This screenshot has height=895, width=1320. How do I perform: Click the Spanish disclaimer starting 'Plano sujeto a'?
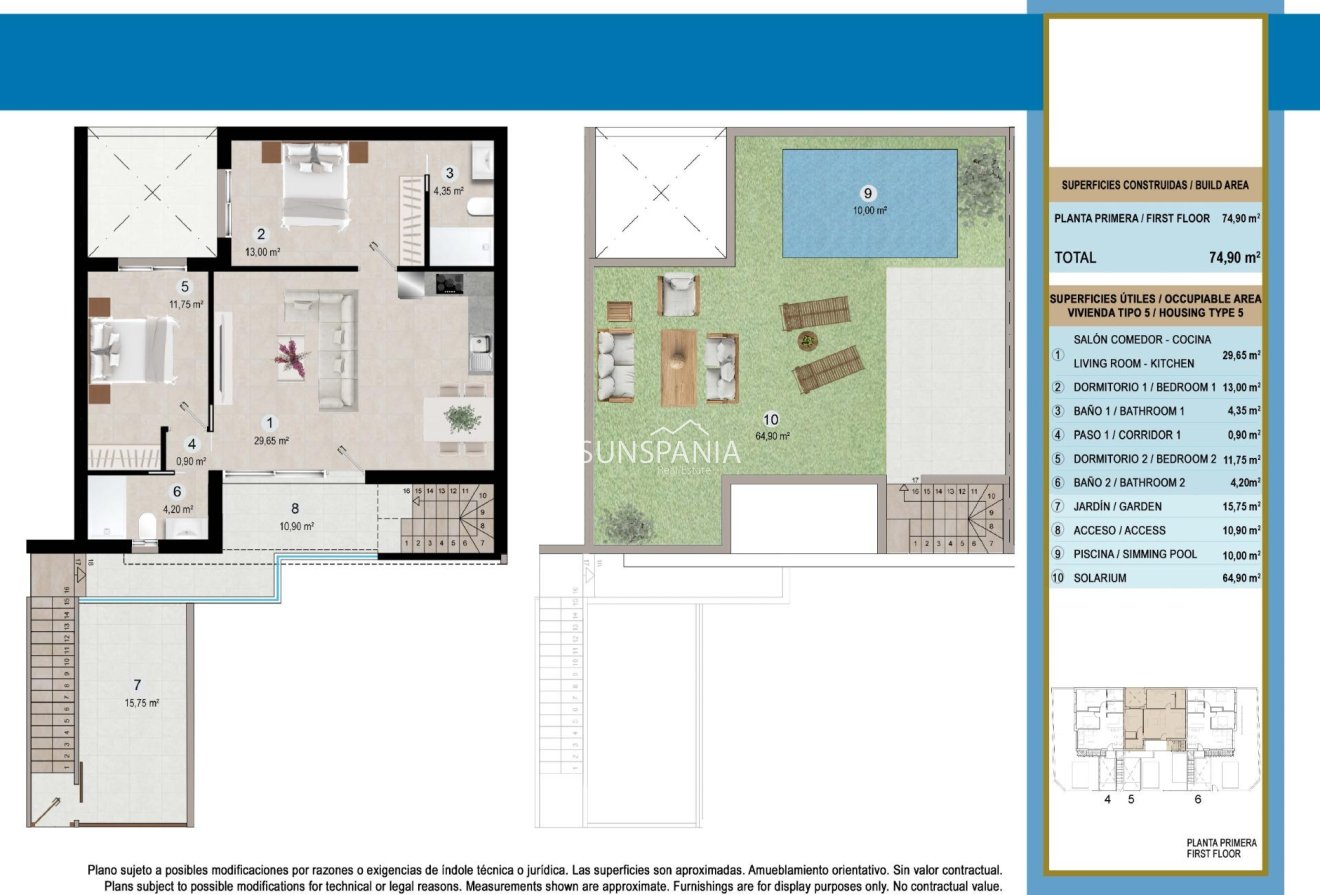pyautogui.click(x=545, y=871)
